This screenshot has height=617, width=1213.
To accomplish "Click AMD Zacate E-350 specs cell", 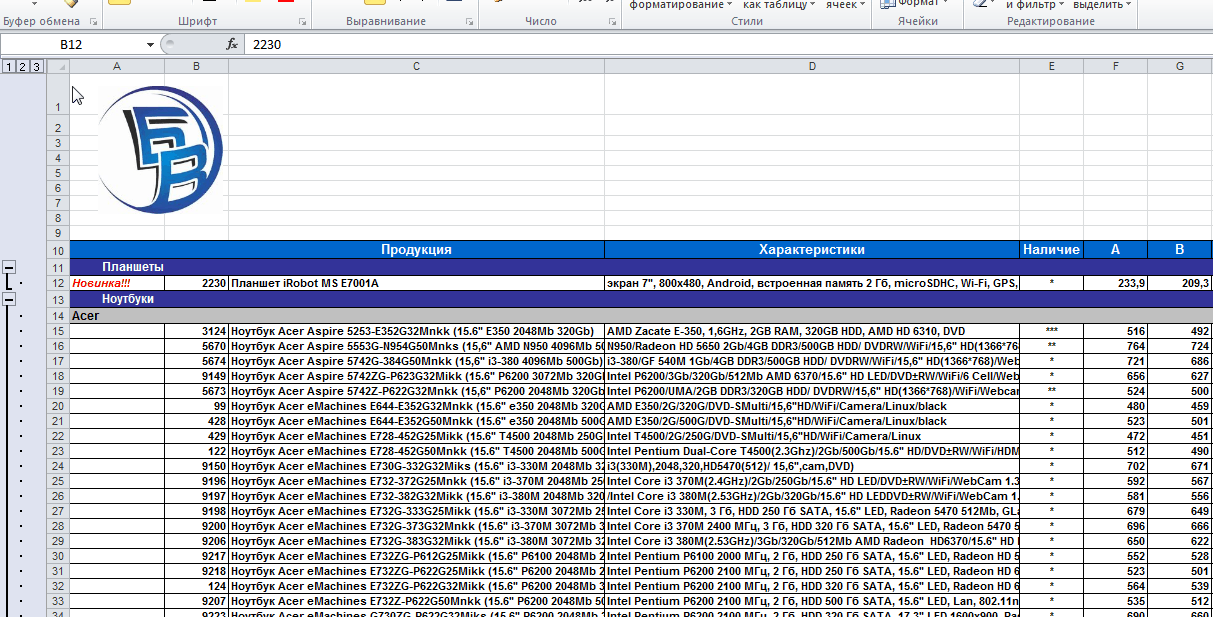I will (x=812, y=331).
